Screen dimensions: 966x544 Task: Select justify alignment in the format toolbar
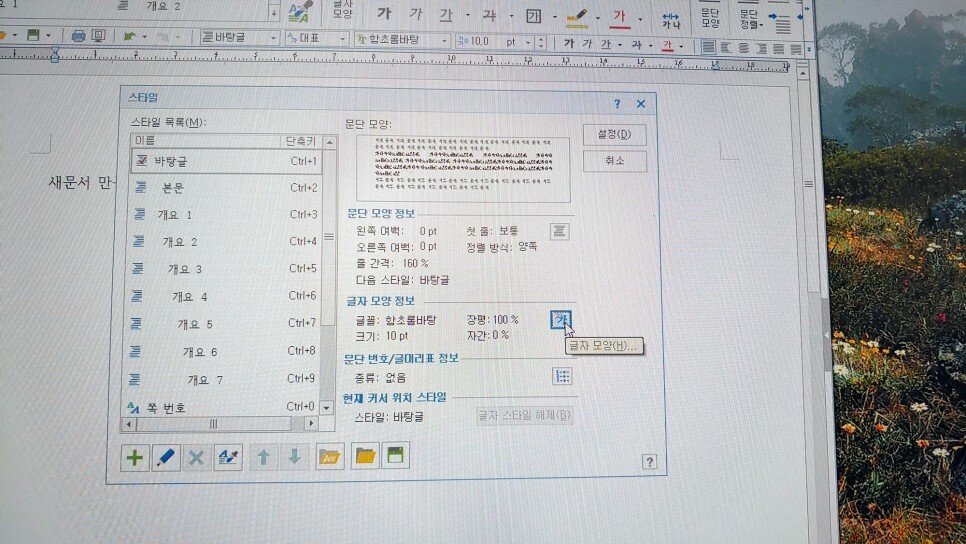[708, 47]
